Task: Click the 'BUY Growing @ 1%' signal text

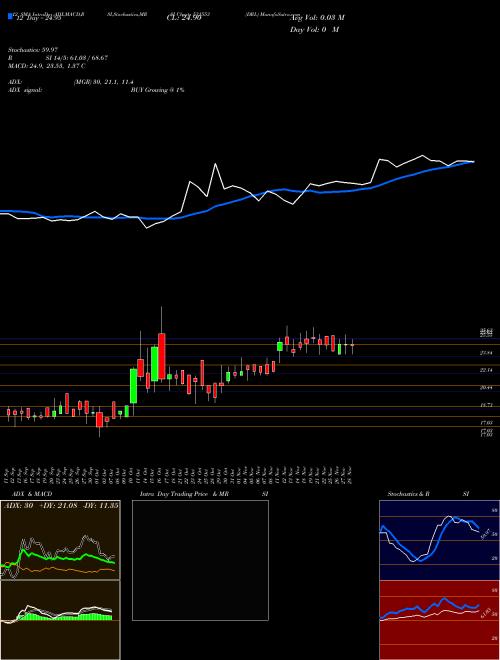Action: pos(157,90)
